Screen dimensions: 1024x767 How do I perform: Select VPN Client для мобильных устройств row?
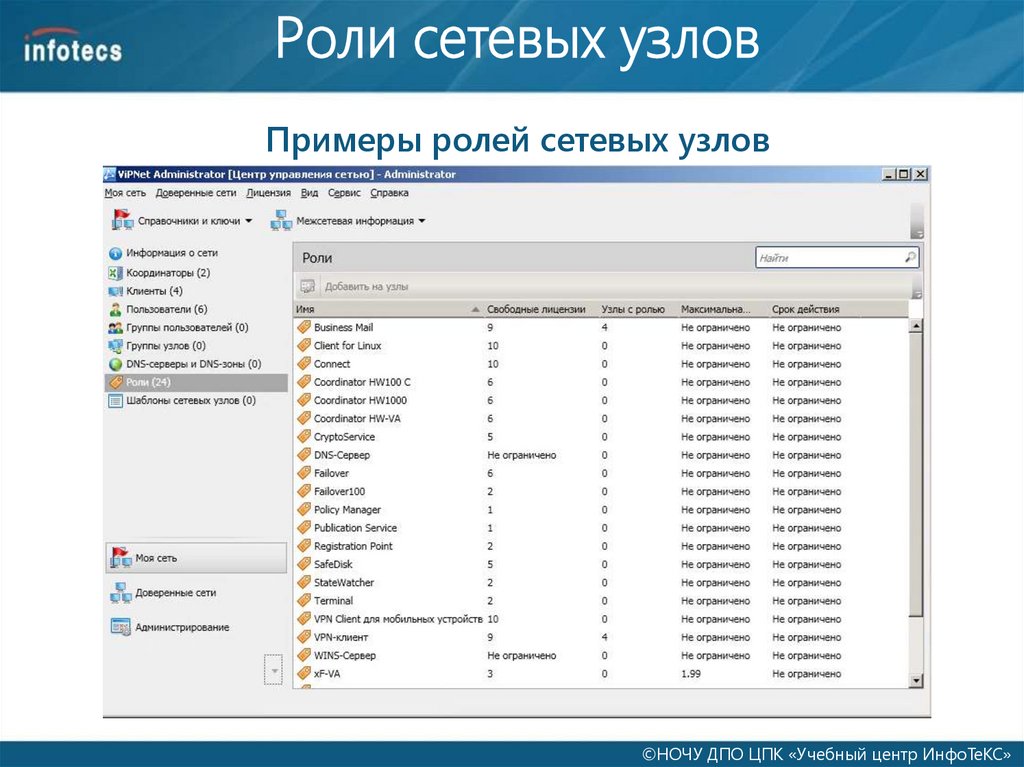[601, 619]
